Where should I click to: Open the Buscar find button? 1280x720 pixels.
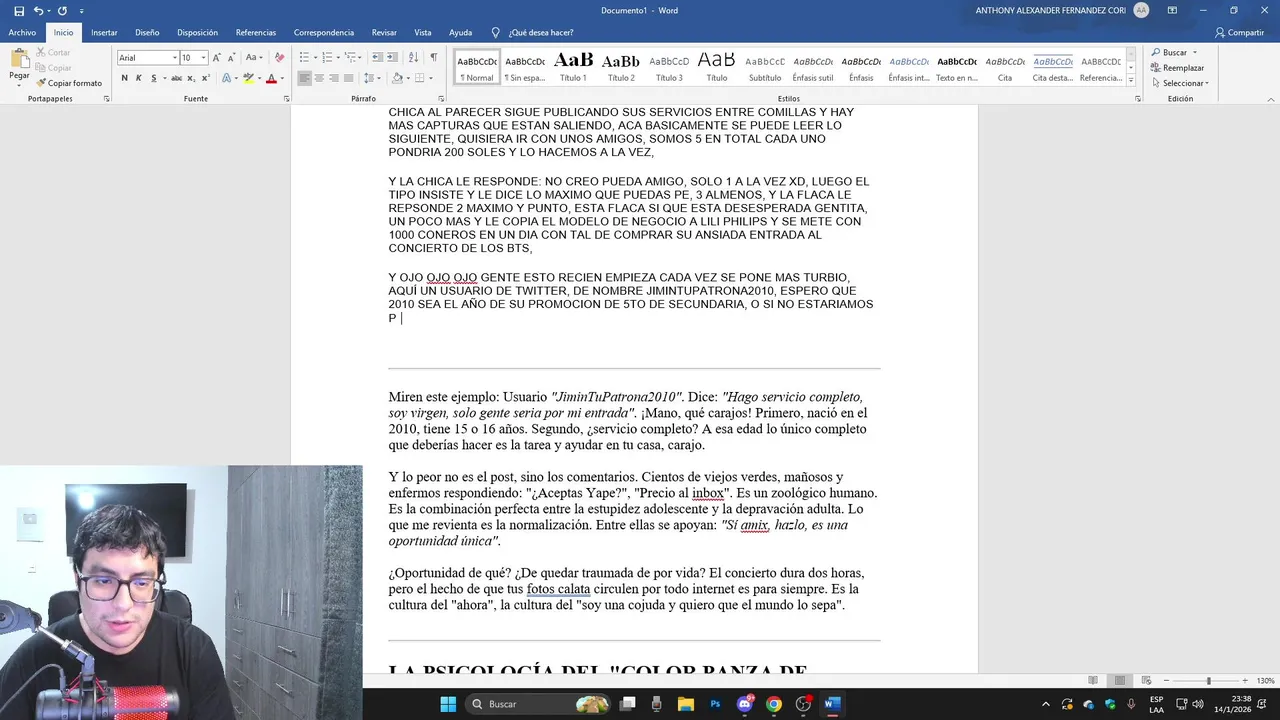[x=1169, y=53]
